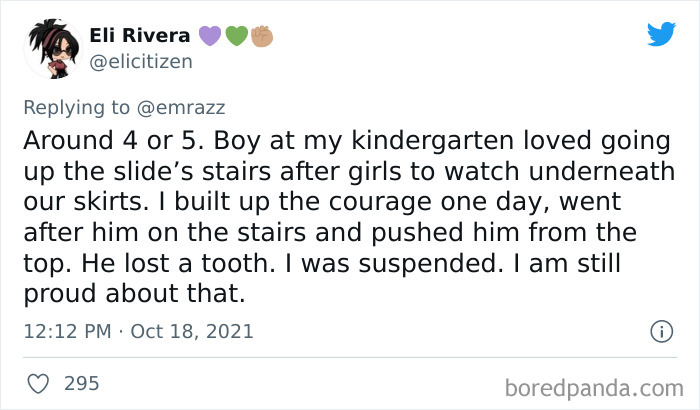The image size is (700, 410).
Task: View the 295 likes count
Action: (80, 383)
